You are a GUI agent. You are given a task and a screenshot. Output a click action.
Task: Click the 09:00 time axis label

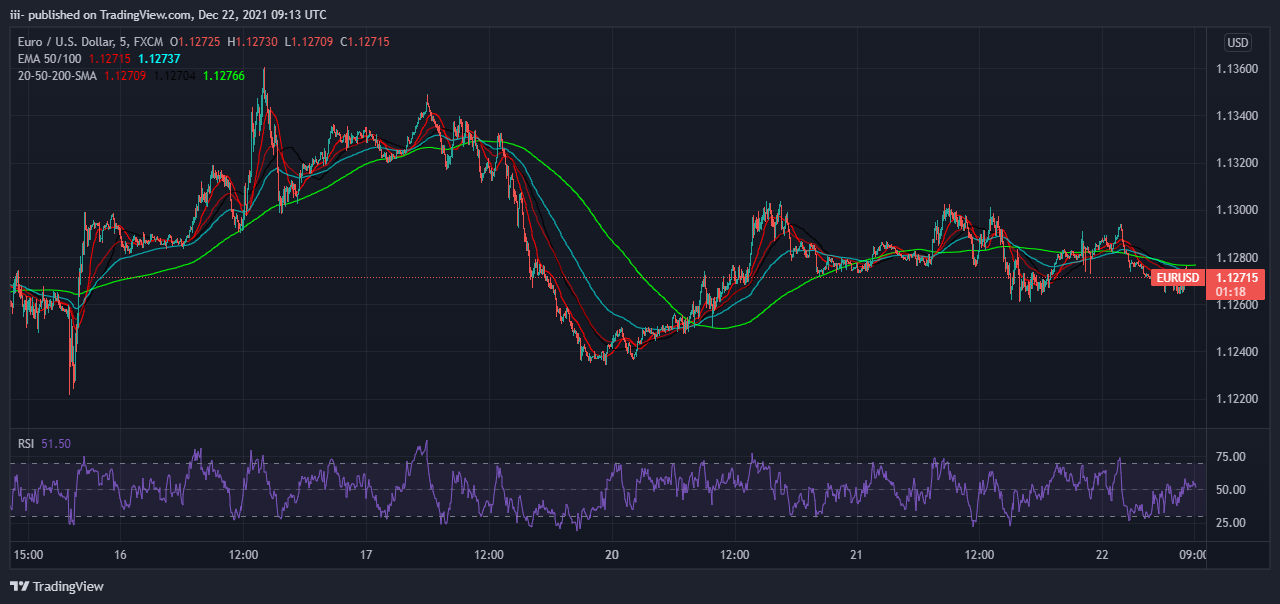point(1193,555)
